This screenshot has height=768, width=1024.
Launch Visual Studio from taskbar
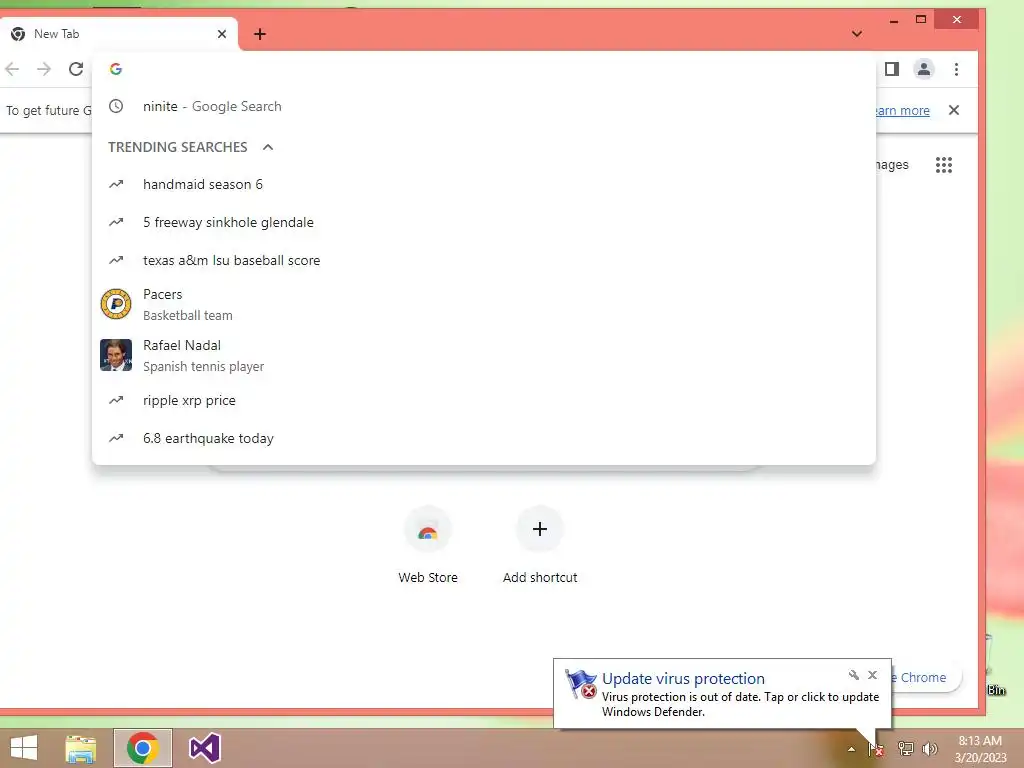coord(205,748)
